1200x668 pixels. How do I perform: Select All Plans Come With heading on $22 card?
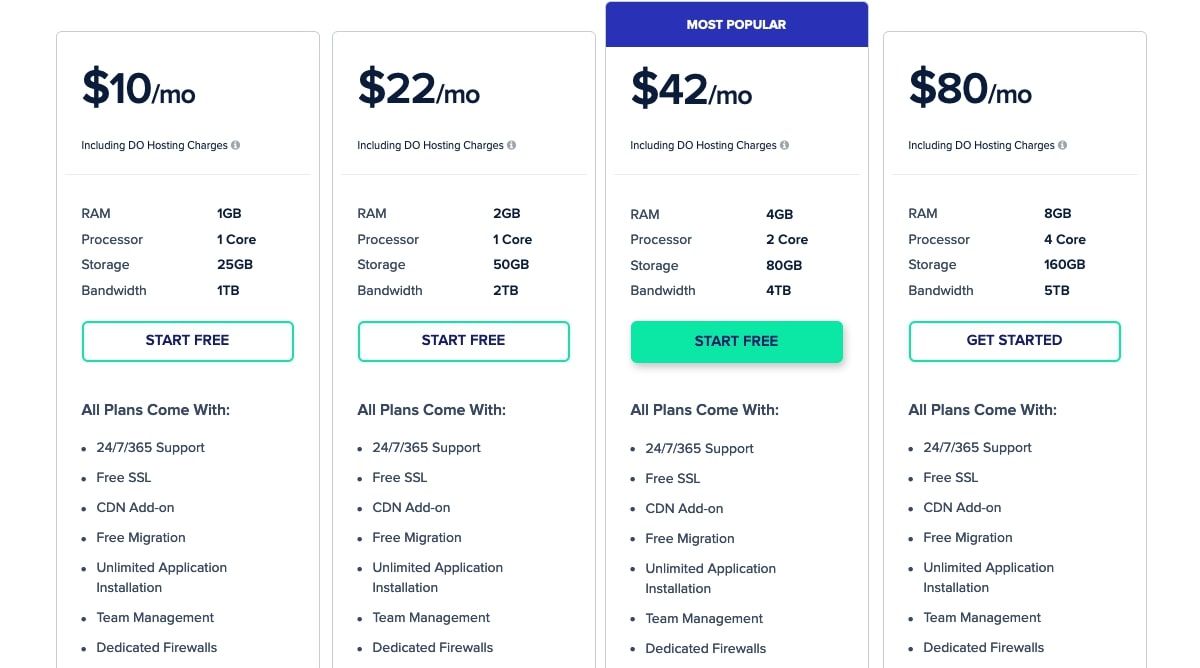(x=431, y=409)
